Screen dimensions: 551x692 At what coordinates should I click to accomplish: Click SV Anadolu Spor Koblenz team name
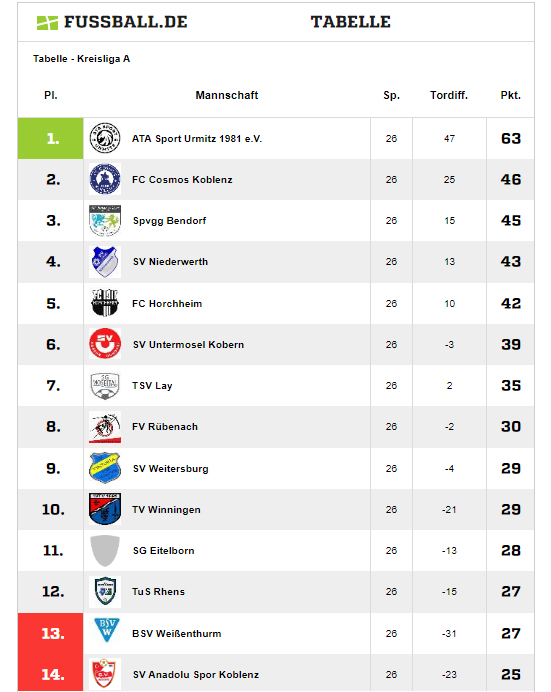pos(196,675)
